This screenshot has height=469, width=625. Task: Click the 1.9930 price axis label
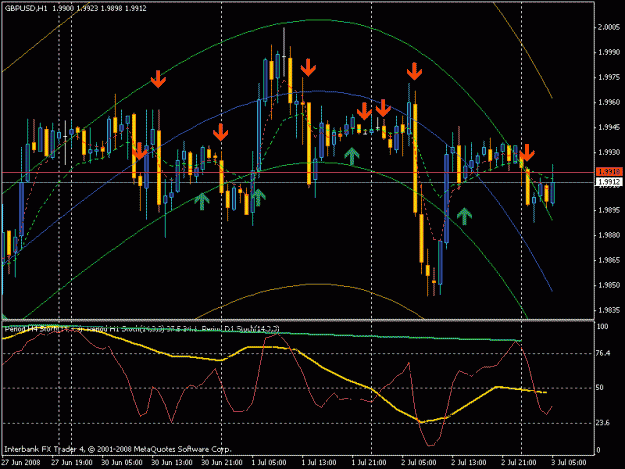pyautogui.click(x=609, y=153)
